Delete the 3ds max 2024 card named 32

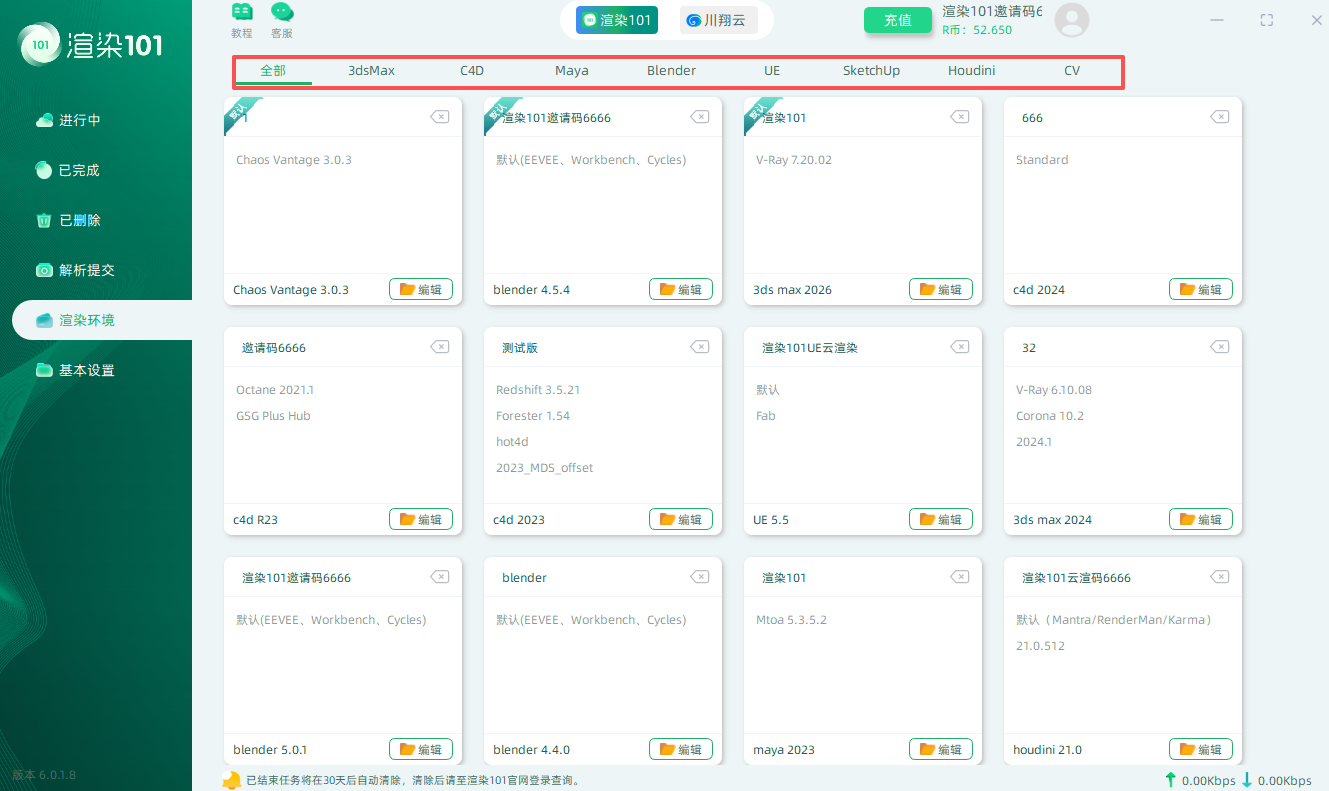point(1220,347)
